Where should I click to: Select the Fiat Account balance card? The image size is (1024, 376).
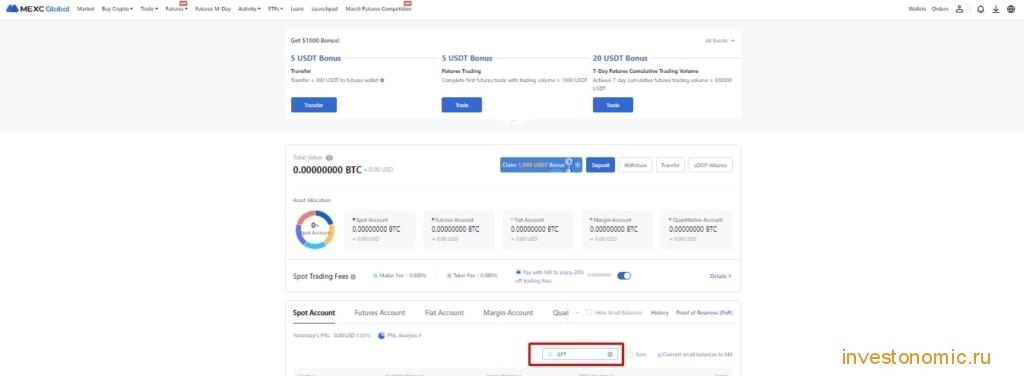click(539, 229)
